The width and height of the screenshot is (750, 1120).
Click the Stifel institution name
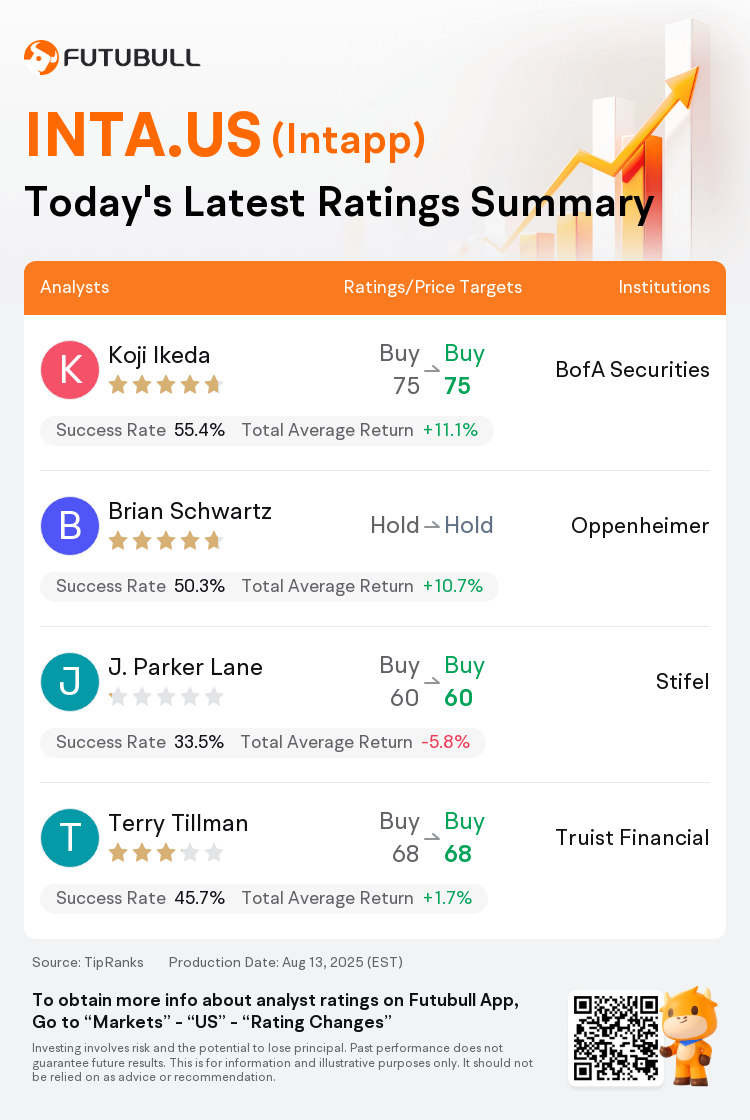coord(683,681)
